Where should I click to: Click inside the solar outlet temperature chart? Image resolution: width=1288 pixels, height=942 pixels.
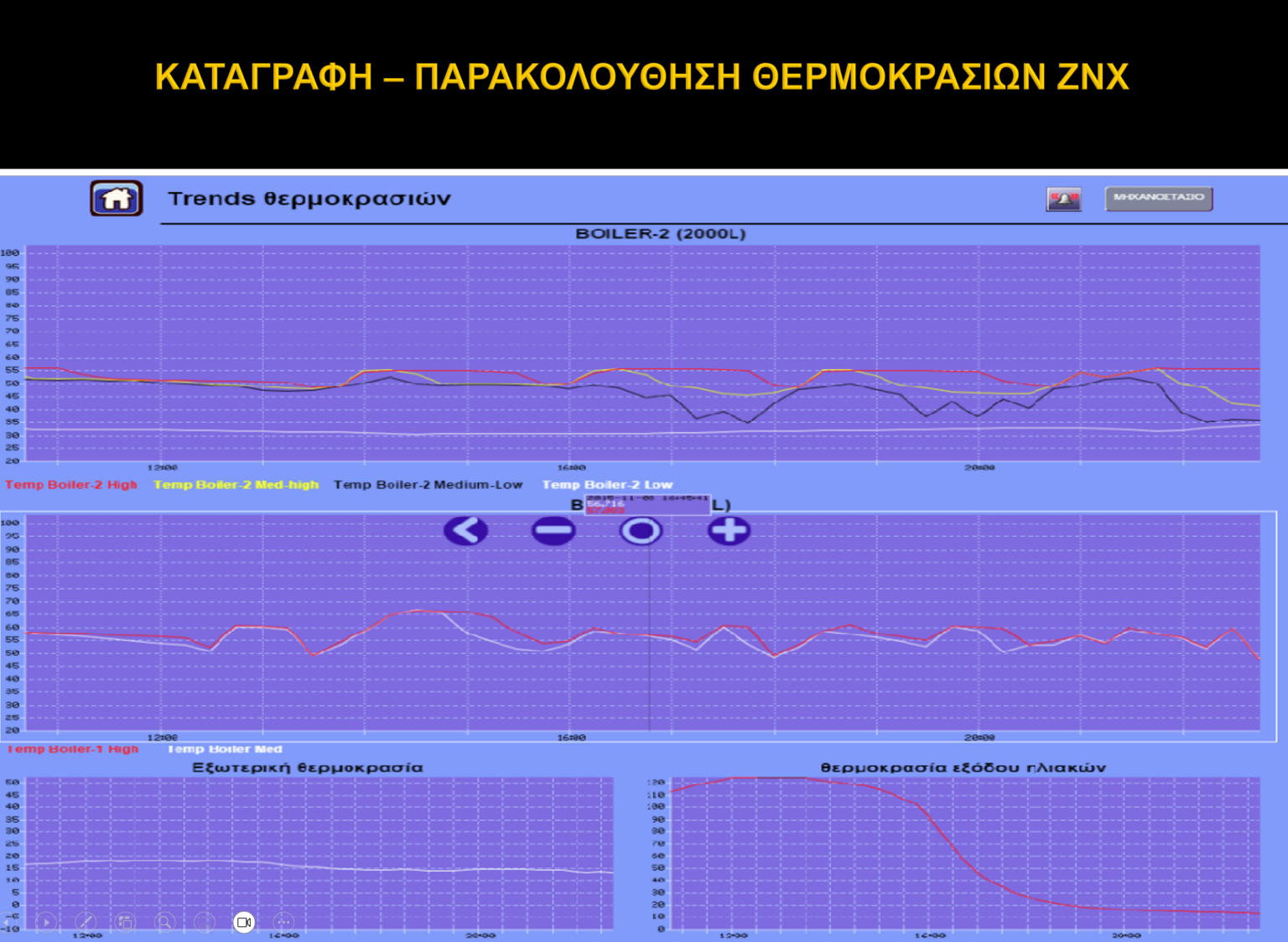(x=964, y=853)
